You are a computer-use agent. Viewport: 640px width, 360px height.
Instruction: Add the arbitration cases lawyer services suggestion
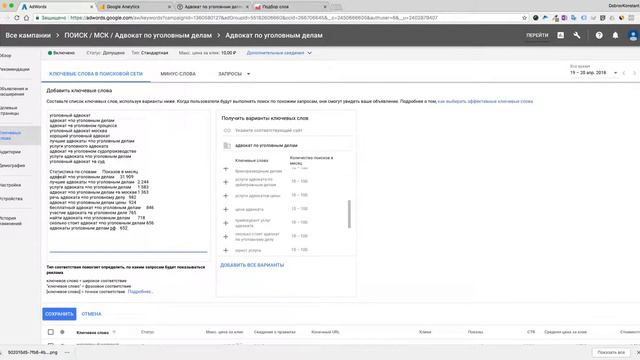click(x=226, y=182)
